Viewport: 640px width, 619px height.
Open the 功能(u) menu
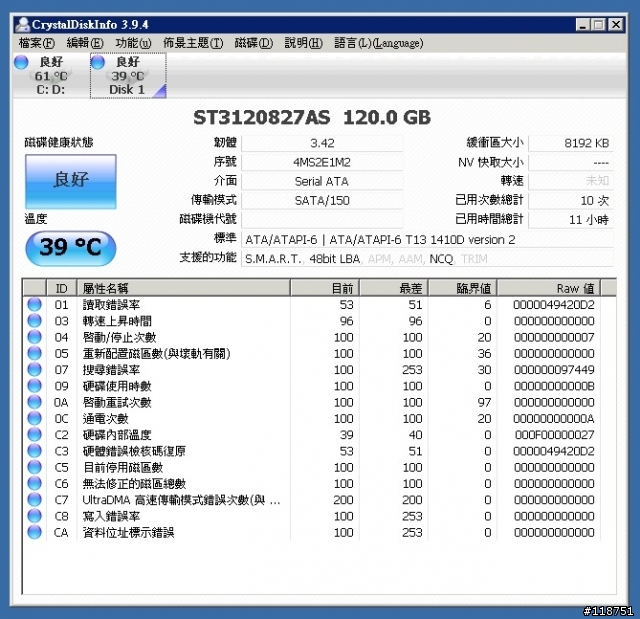[133, 43]
